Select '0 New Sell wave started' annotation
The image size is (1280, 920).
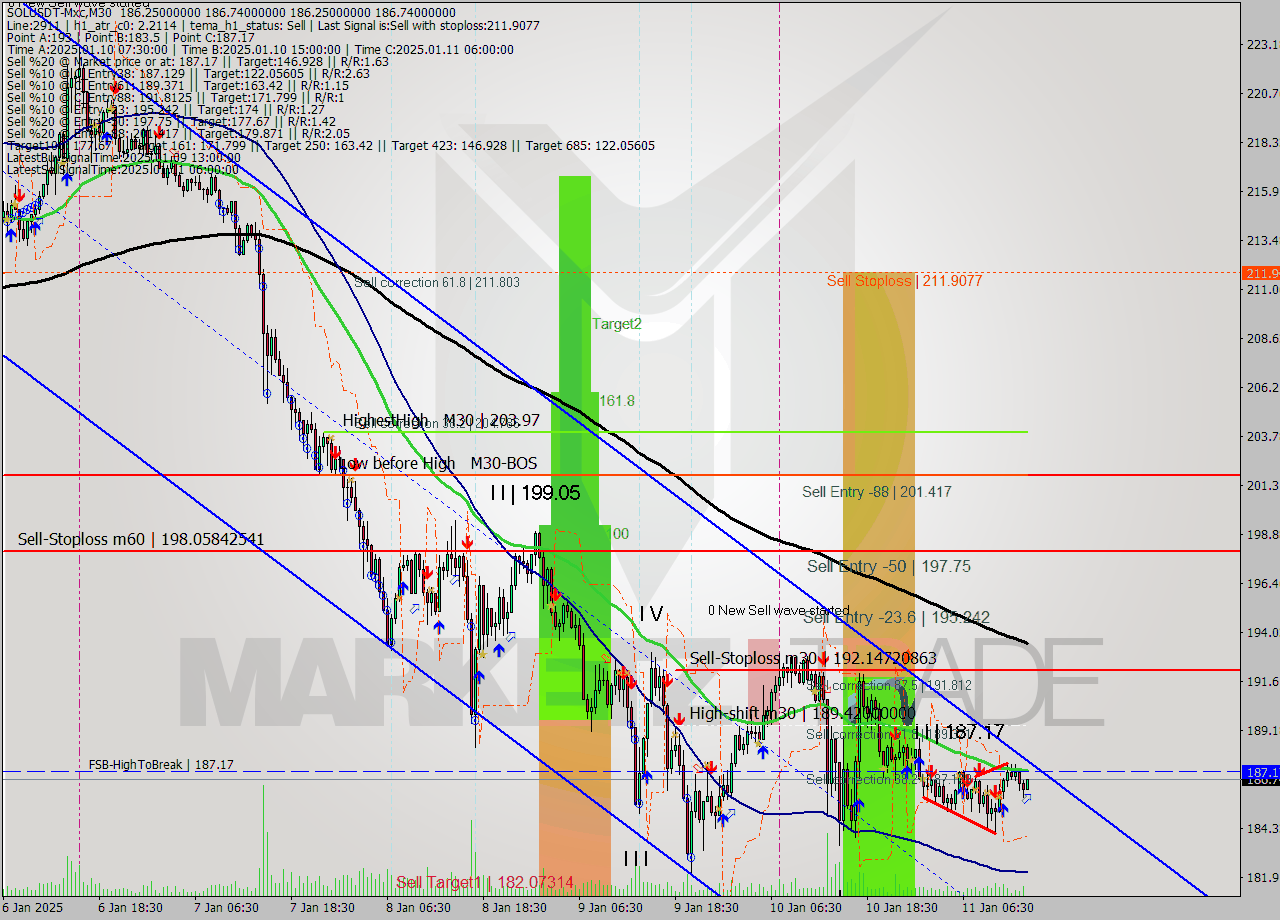pyautogui.click(x=779, y=610)
